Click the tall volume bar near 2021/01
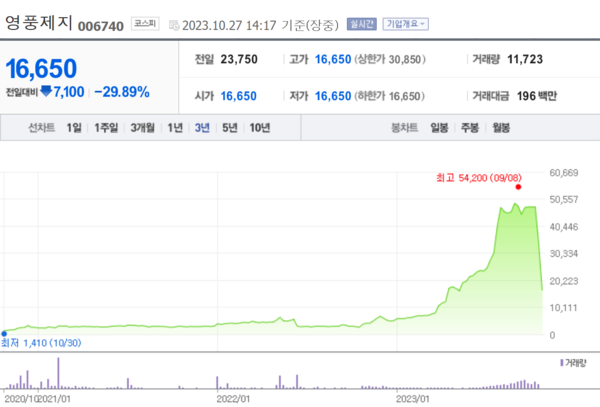Screen dimensions: 600x407 click(59, 373)
